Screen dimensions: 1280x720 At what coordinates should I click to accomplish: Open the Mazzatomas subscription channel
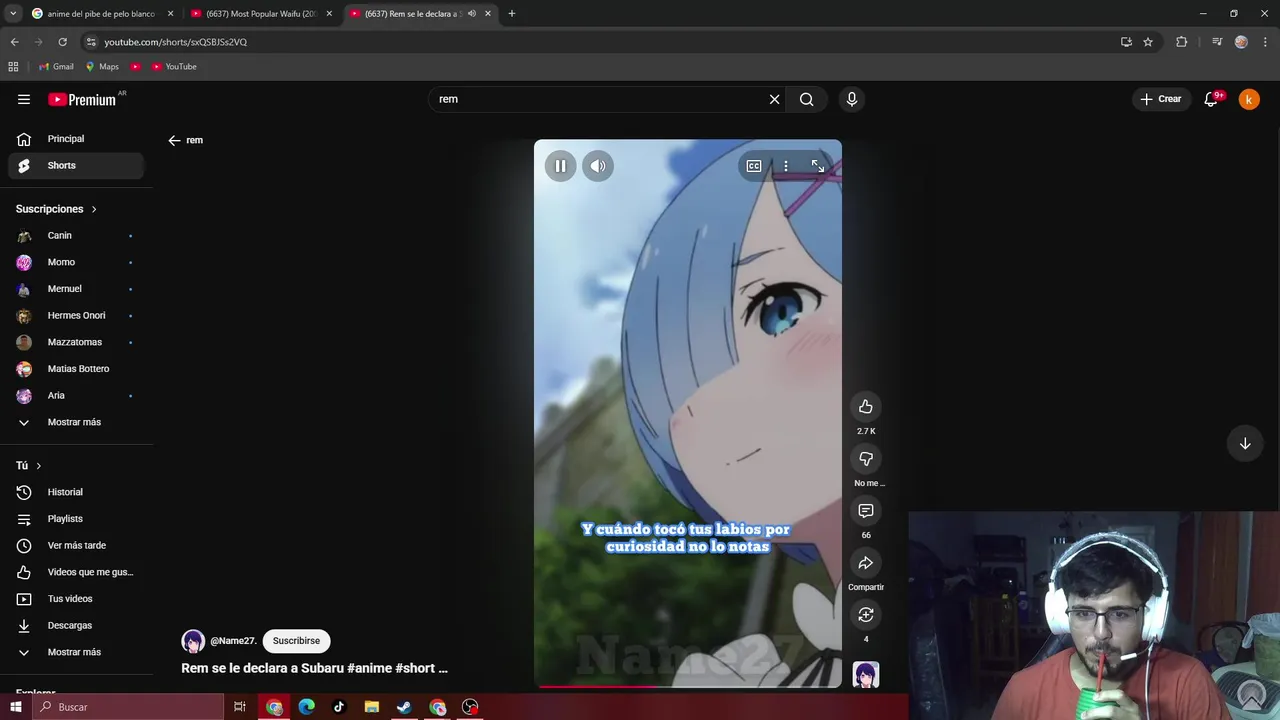(x=76, y=342)
